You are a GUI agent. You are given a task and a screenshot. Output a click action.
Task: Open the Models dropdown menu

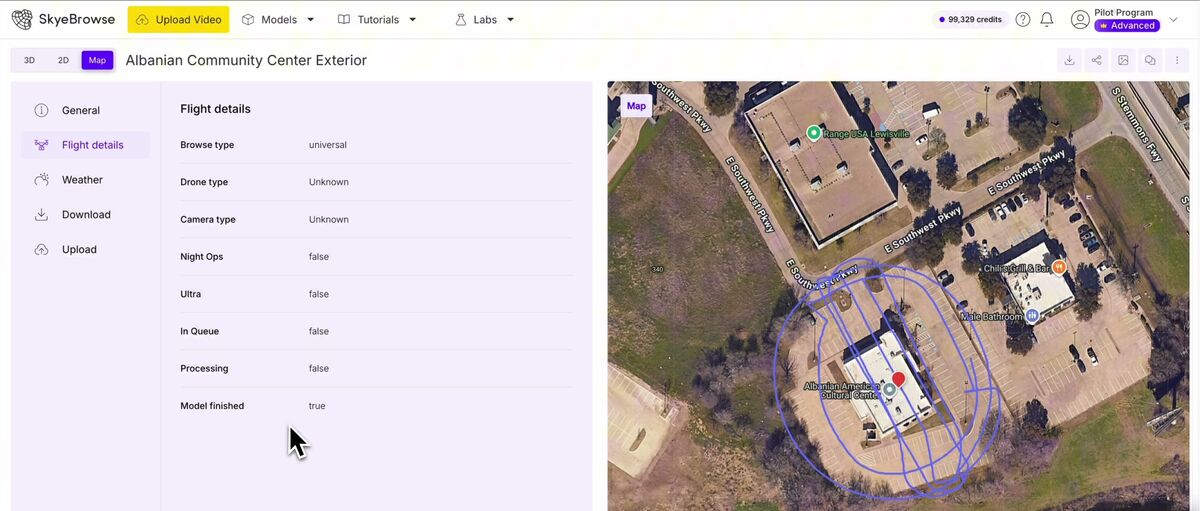coord(278,19)
